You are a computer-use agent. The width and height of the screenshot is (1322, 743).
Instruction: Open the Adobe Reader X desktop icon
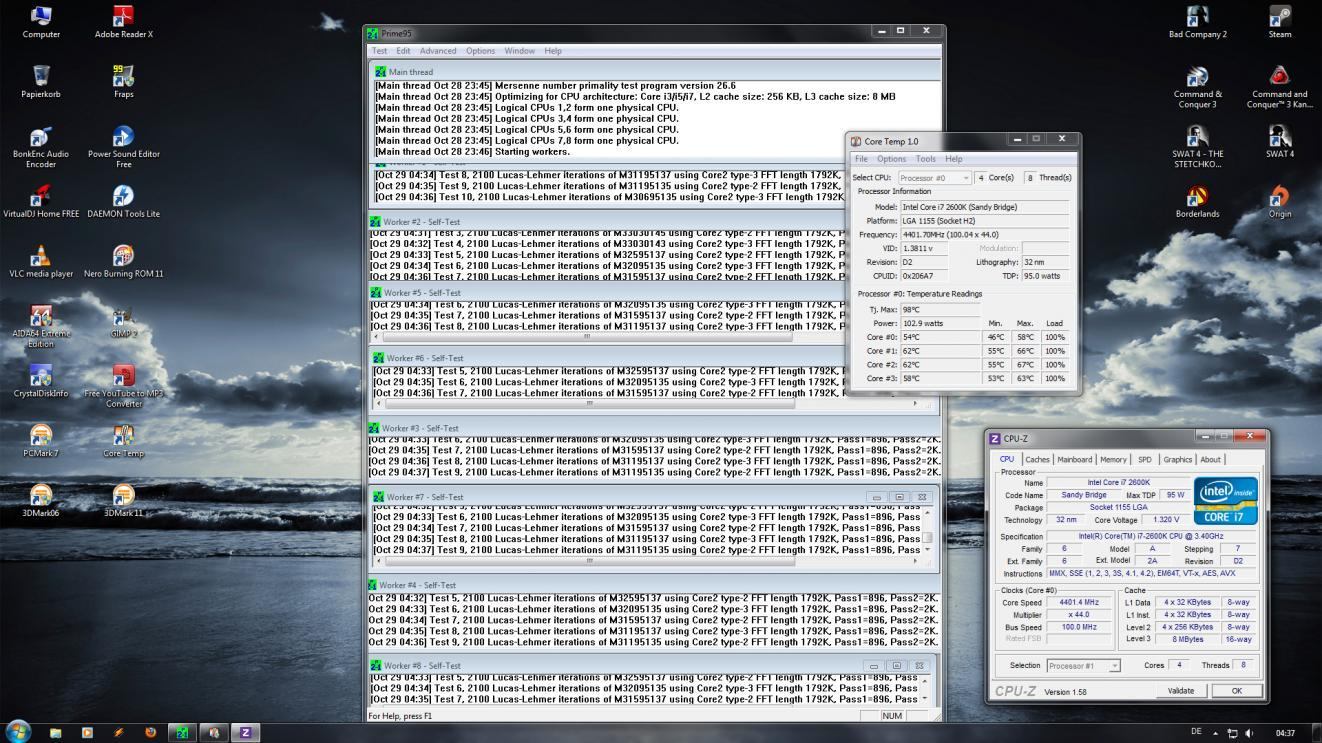click(123, 21)
